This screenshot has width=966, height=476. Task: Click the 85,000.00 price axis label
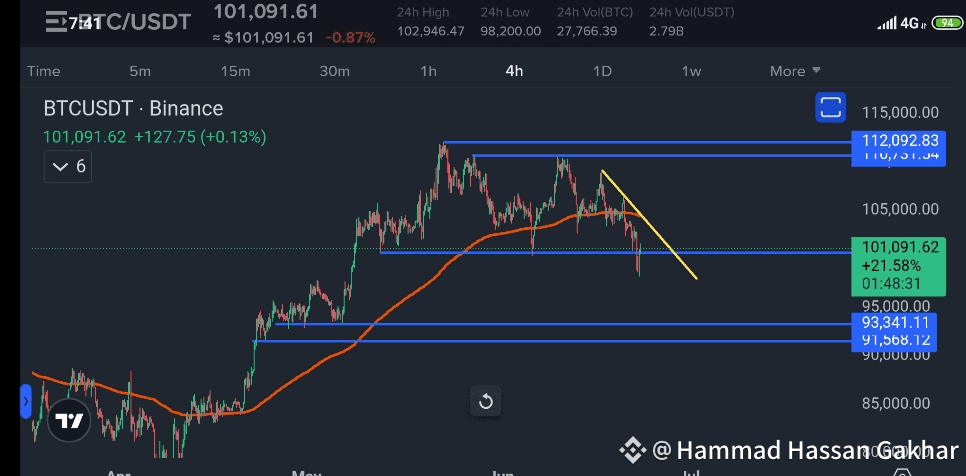coord(896,403)
